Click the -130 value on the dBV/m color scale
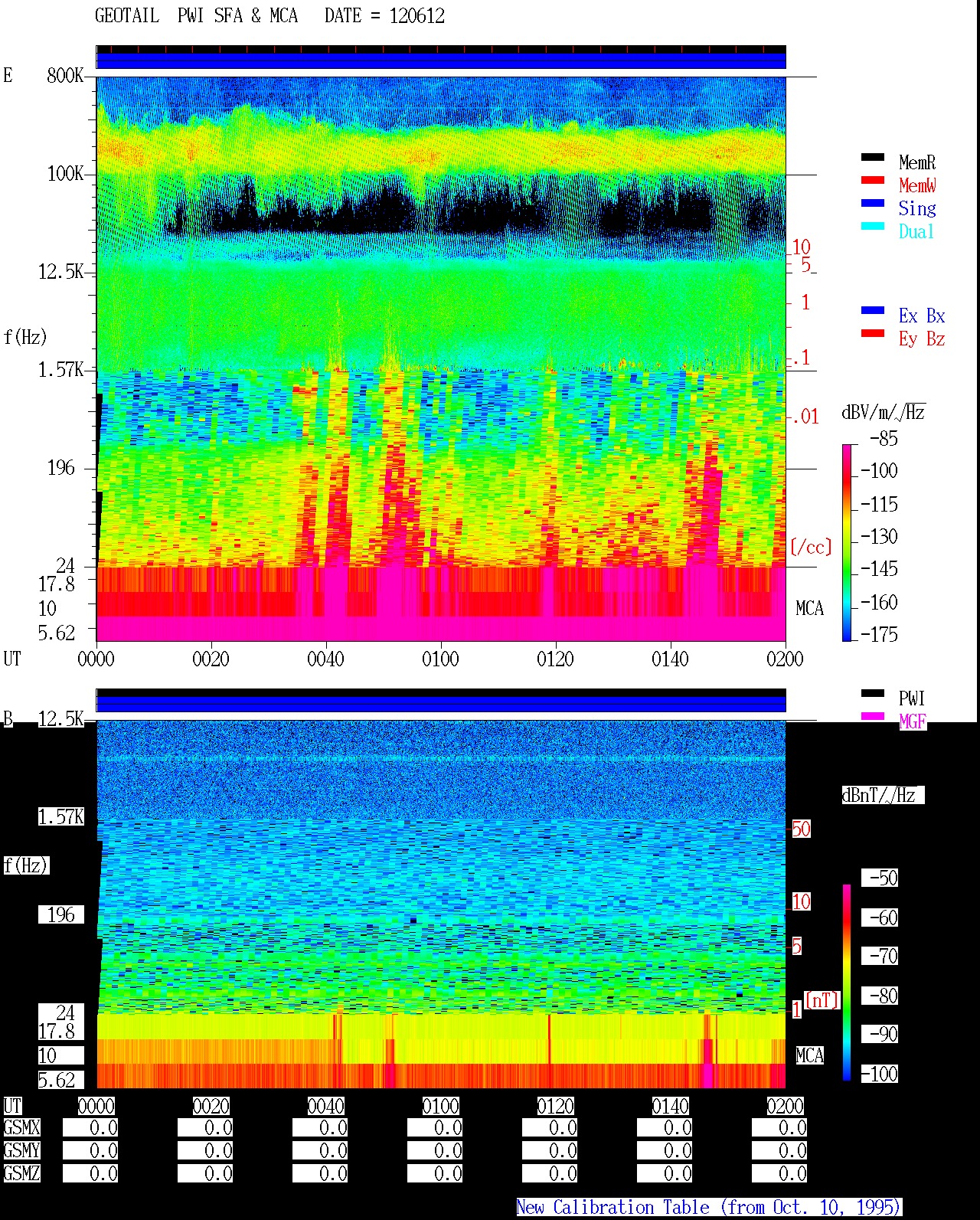 (x=879, y=537)
